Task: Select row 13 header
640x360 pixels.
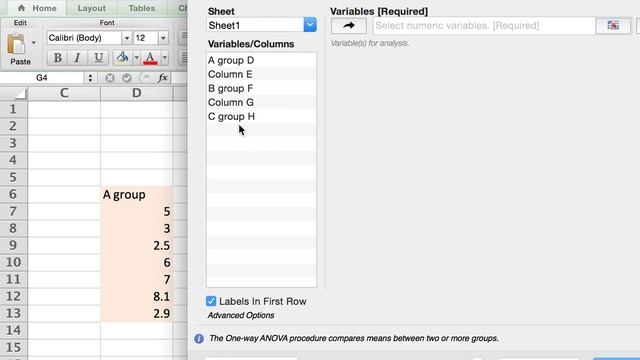Action: click(x=13, y=313)
